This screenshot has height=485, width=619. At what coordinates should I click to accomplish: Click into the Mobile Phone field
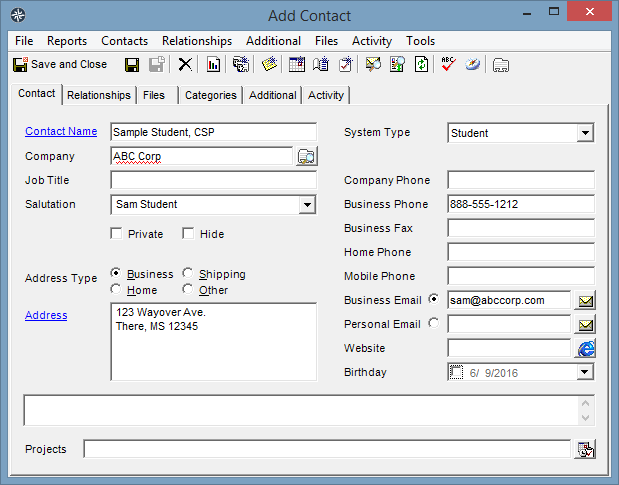coord(521,276)
